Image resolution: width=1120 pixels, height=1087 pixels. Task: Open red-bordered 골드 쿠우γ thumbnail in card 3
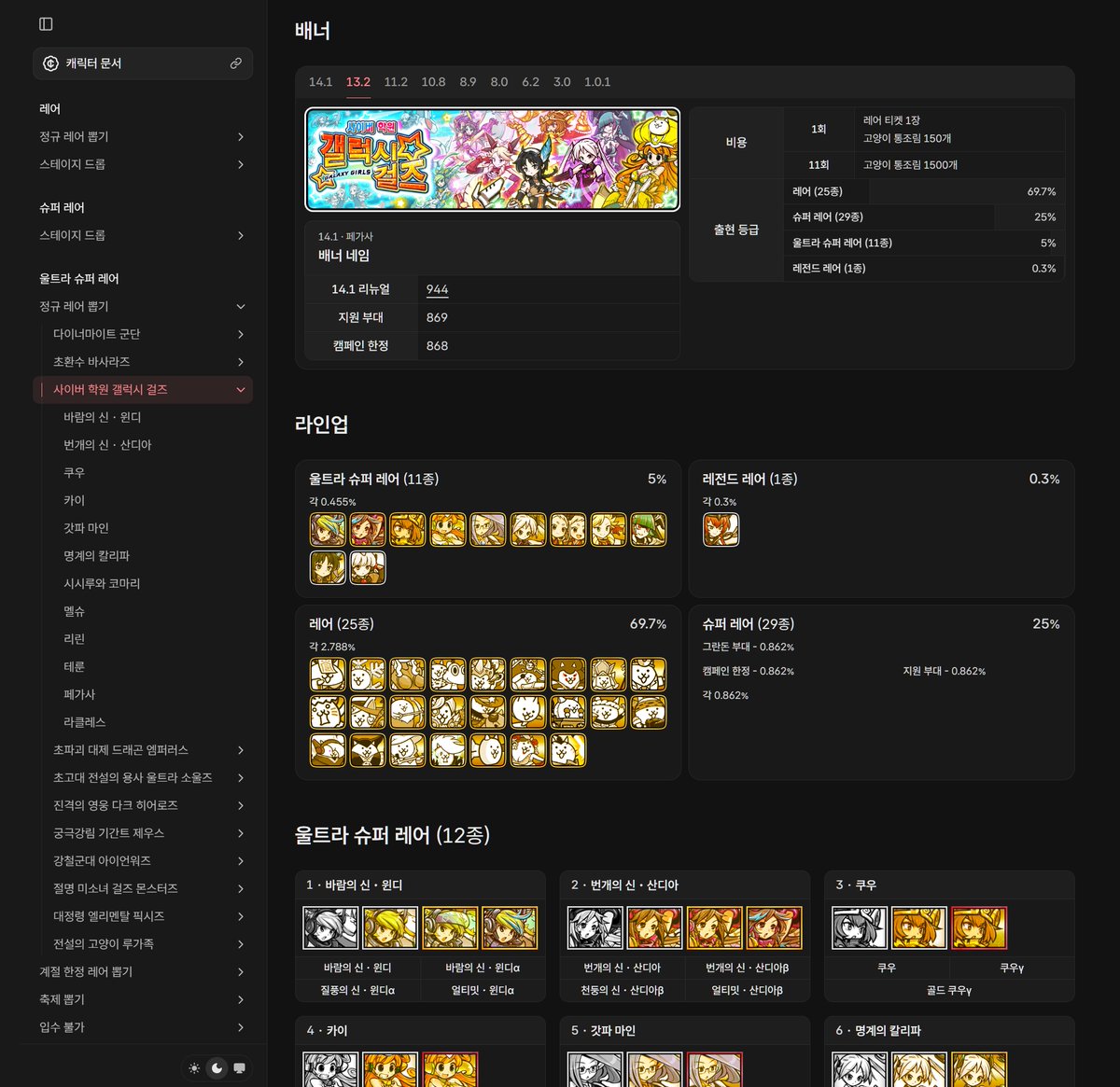coord(979,927)
